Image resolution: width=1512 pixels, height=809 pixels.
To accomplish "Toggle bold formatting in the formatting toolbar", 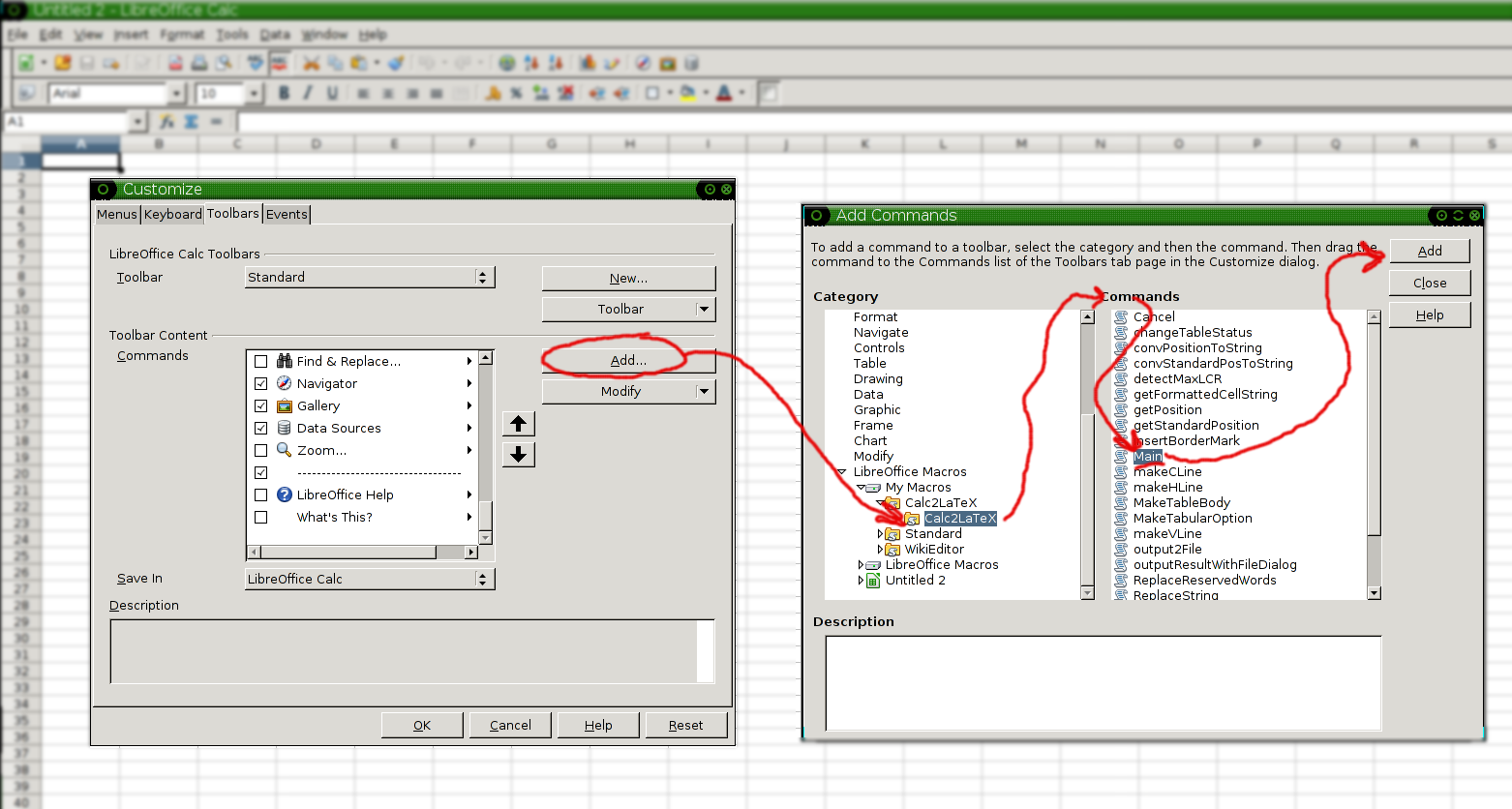I will (283, 93).
